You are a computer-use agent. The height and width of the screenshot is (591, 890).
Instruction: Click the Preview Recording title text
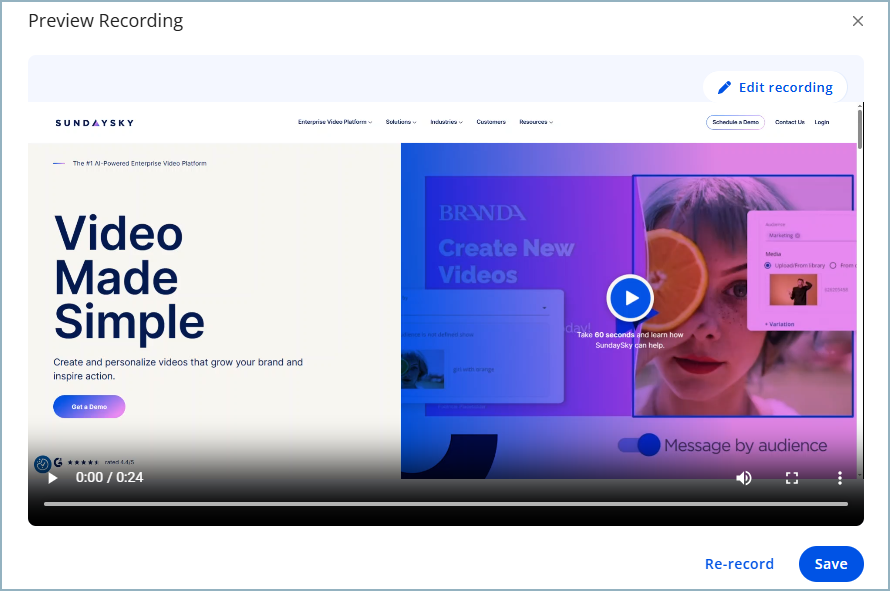coord(106,21)
